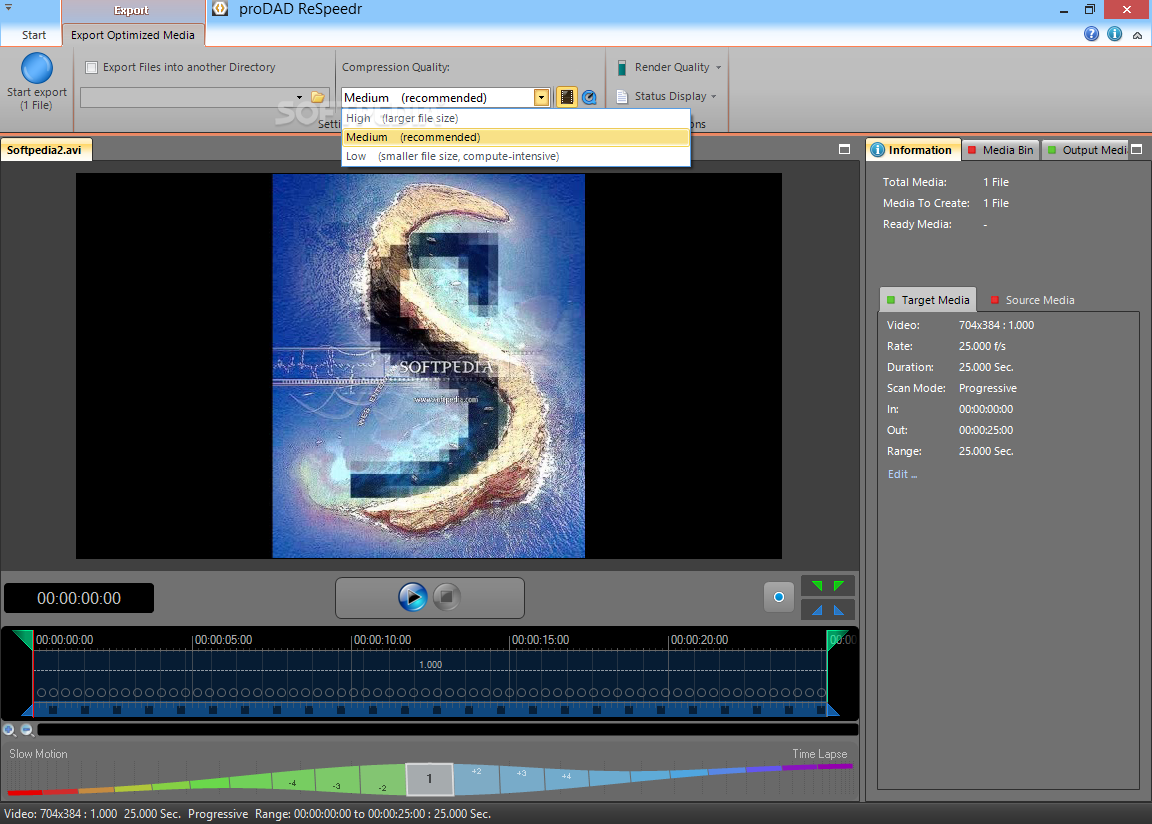The height and width of the screenshot is (824, 1152).
Task: Click the Render Quality icon
Action: [622, 68]
